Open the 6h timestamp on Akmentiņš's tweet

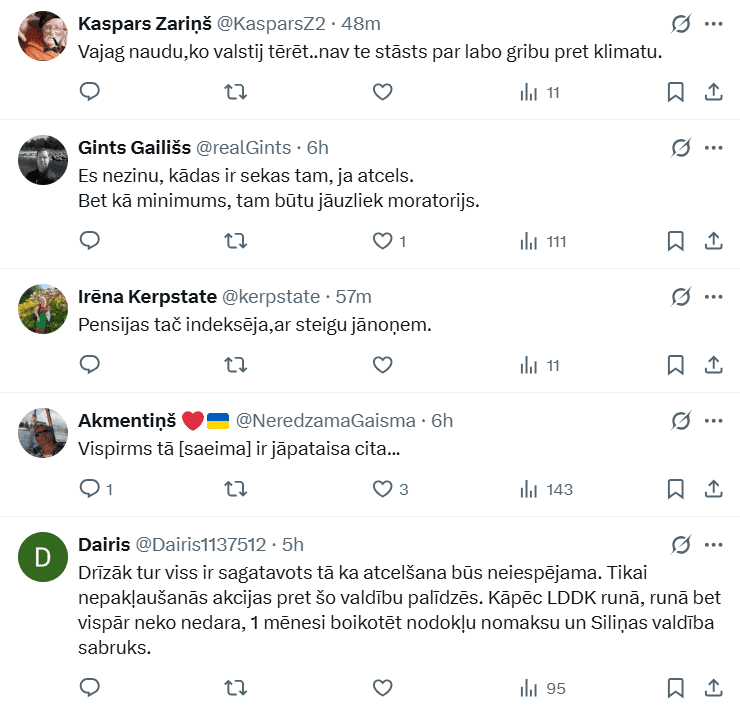pos(442,421)
